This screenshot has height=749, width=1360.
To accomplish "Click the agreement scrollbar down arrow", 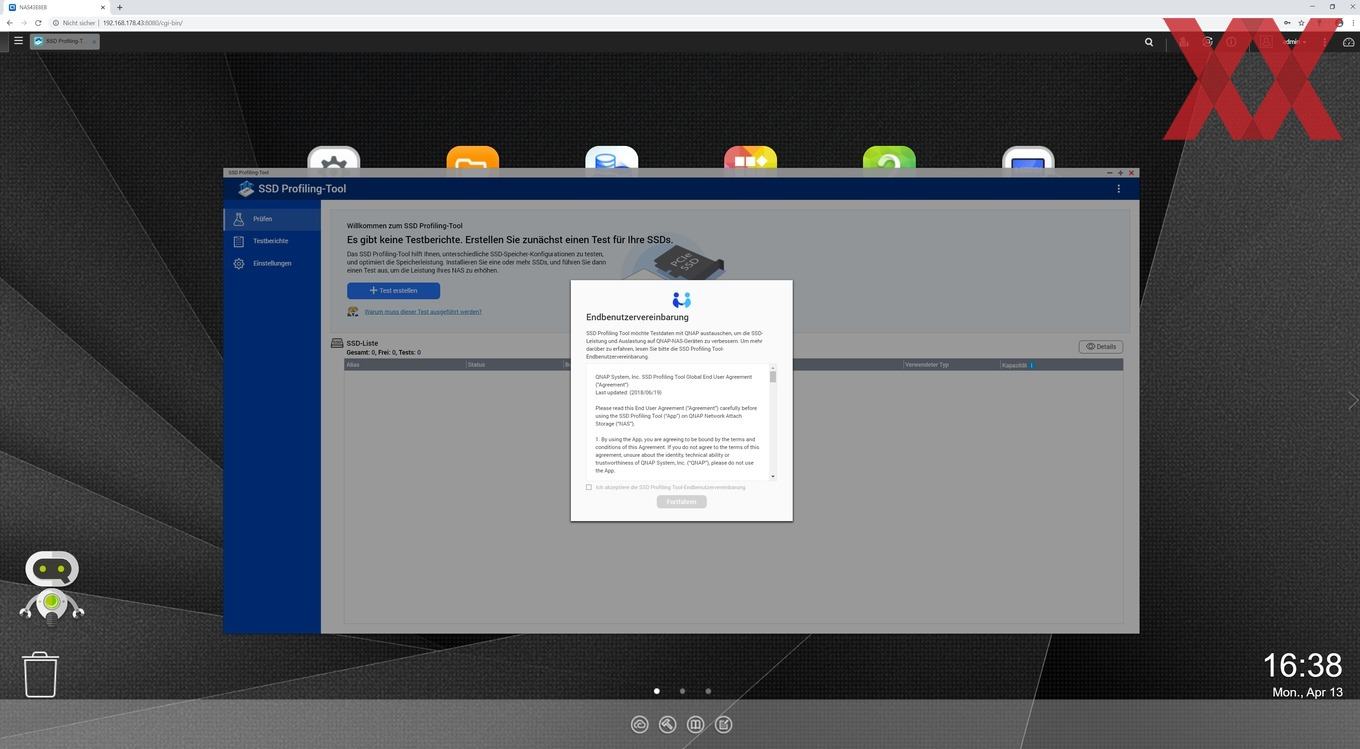I will pyautogui.click(x=773, y=477).
